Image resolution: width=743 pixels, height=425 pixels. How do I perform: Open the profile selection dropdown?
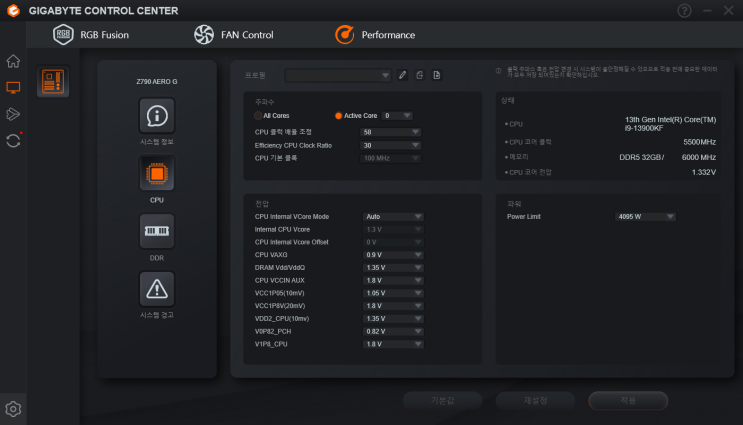tap(338, 75)
